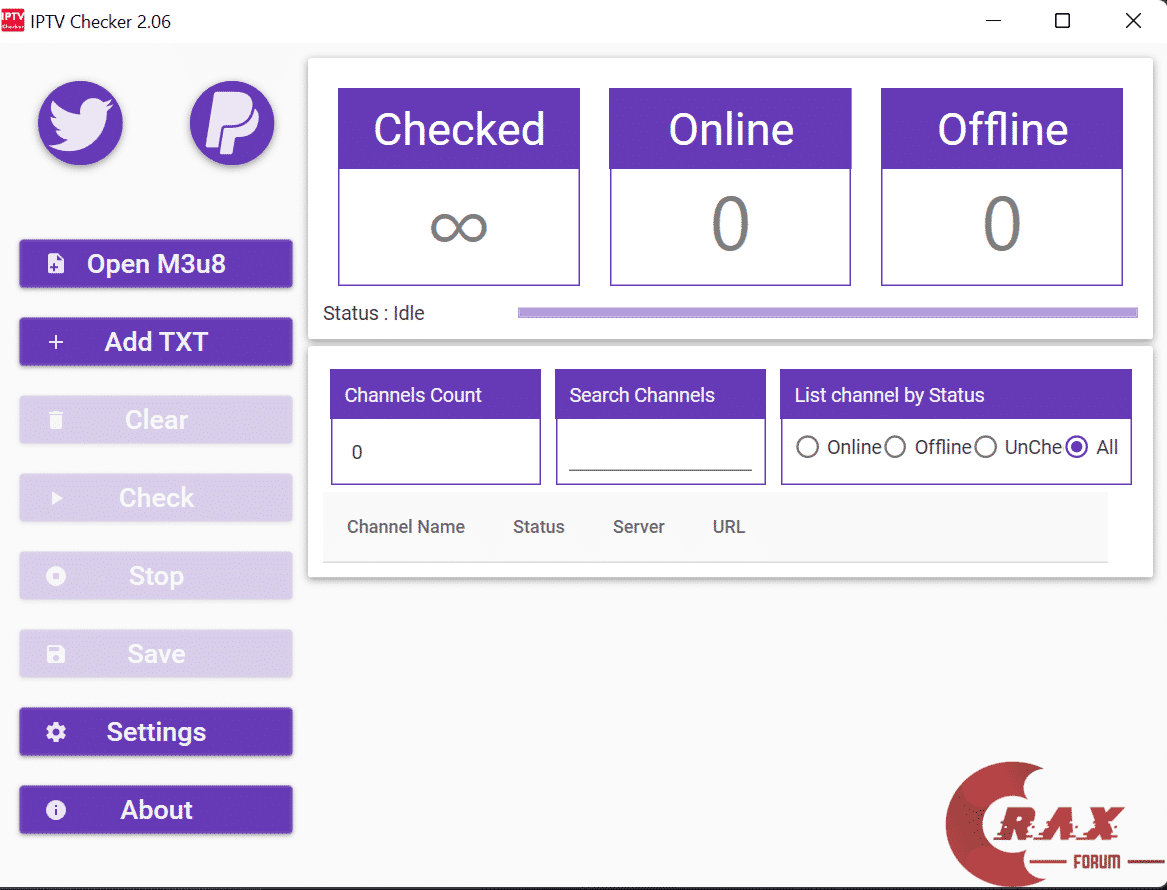Start checking with the Check button

[x=156, y=498]
